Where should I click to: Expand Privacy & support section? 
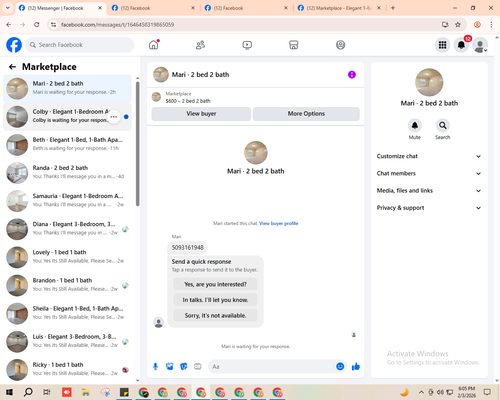coord(429,208)
